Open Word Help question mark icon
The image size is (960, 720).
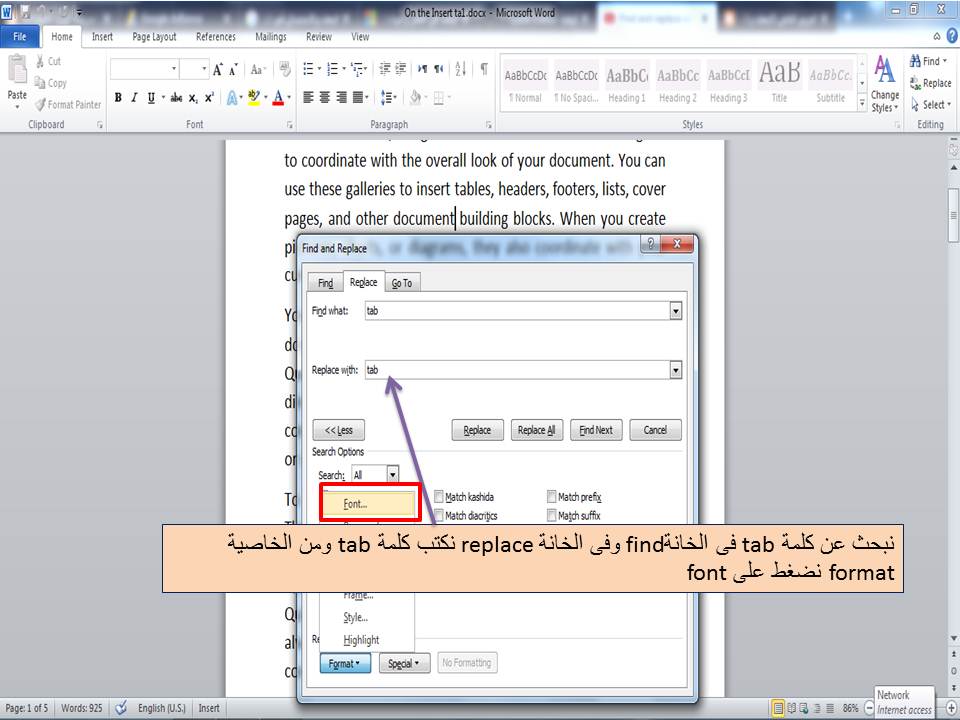[x=952, y=36]
